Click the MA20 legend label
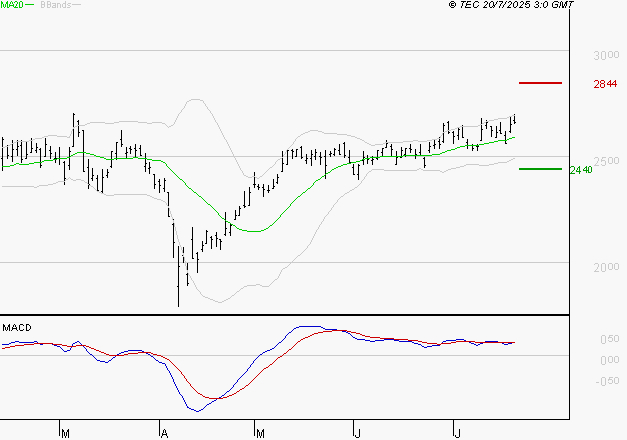 click(x=11, y=6)
